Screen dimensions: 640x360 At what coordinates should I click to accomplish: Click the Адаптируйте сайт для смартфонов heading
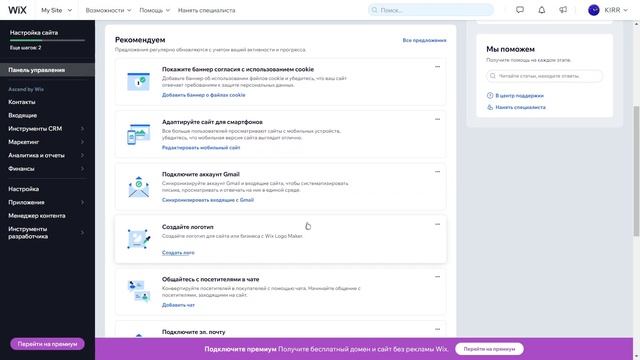[212, 122]
